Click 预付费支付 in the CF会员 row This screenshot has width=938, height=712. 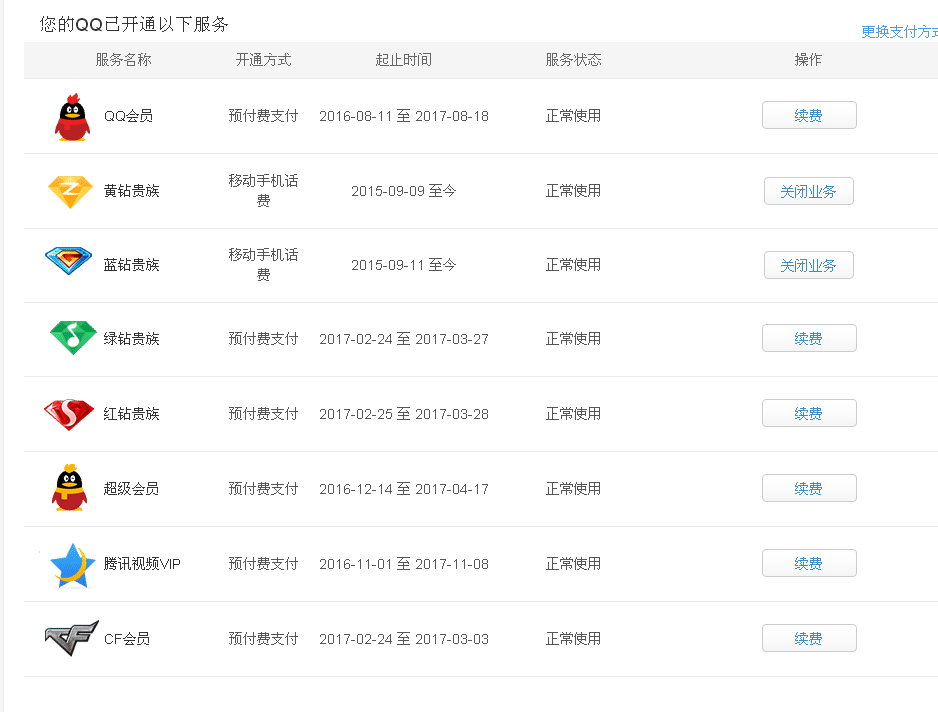point(263,639)
